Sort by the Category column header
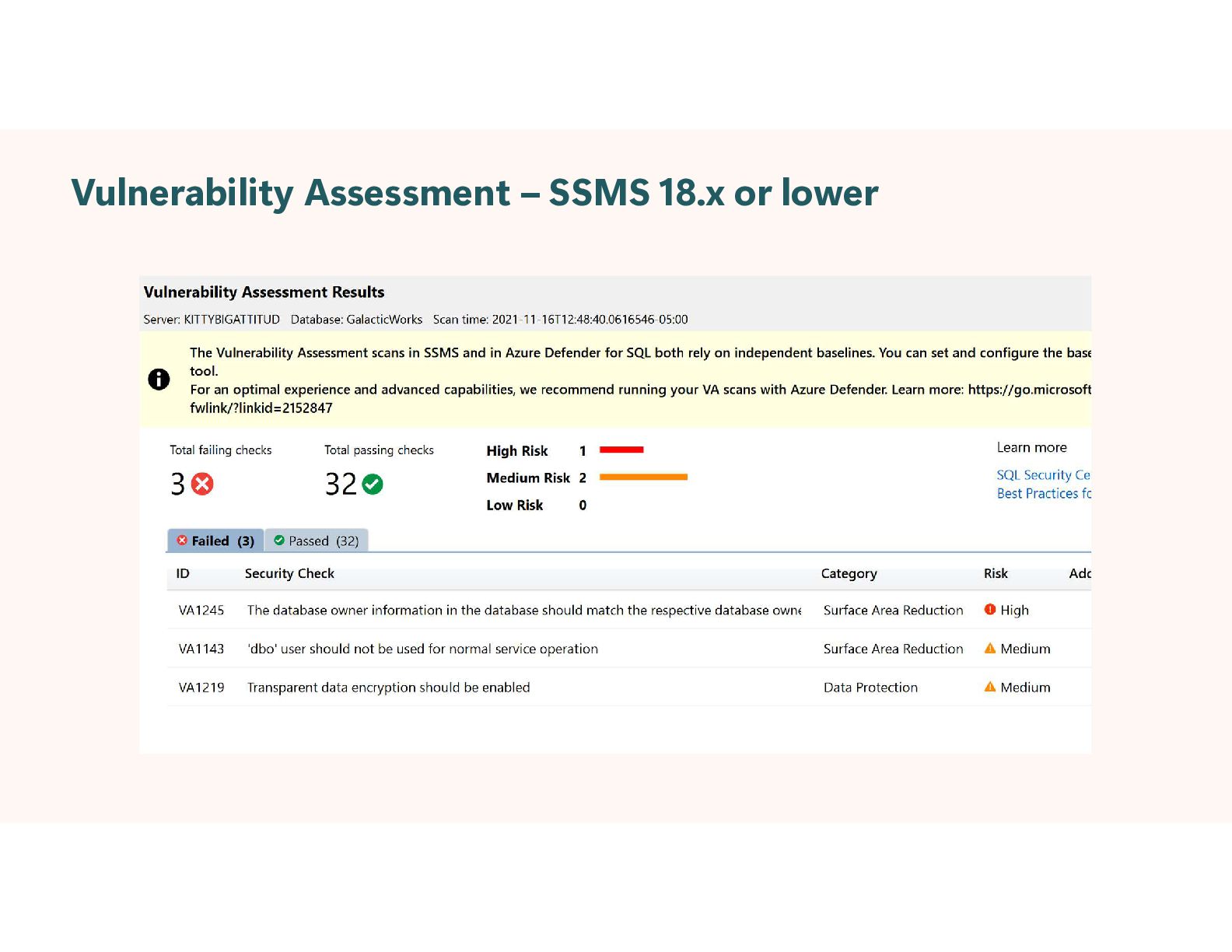 click(x=849, y=574)
